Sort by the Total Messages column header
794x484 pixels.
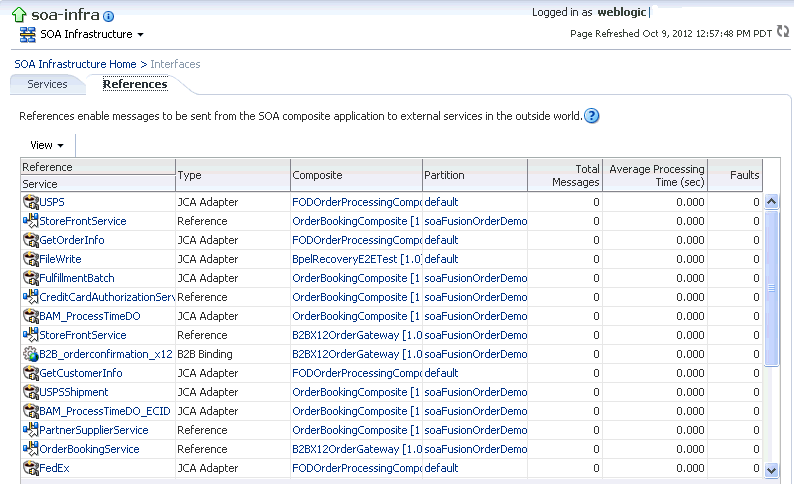click(565, 175)
